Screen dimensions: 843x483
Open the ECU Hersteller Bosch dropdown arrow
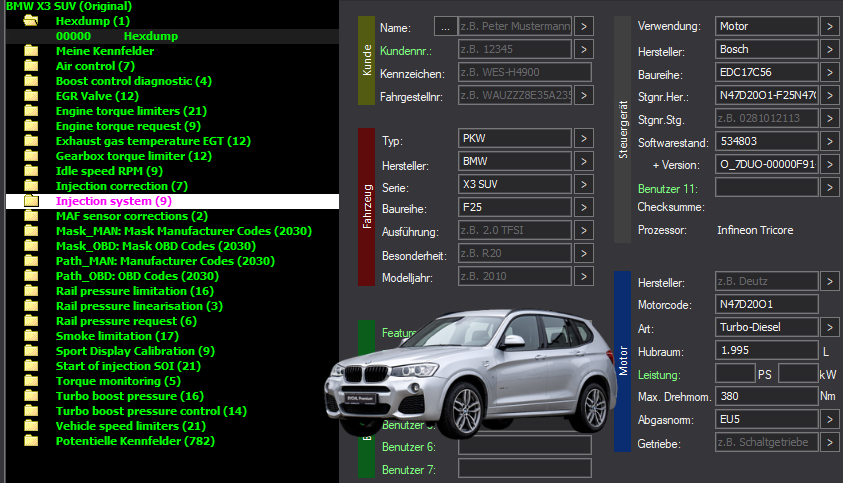coord(830,49)
